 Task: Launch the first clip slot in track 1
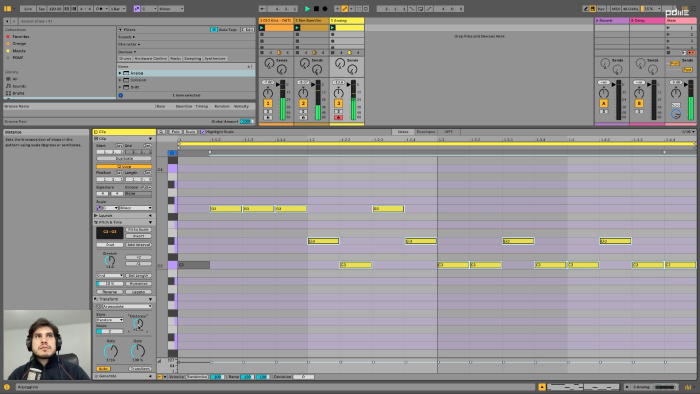click(262, 28)
